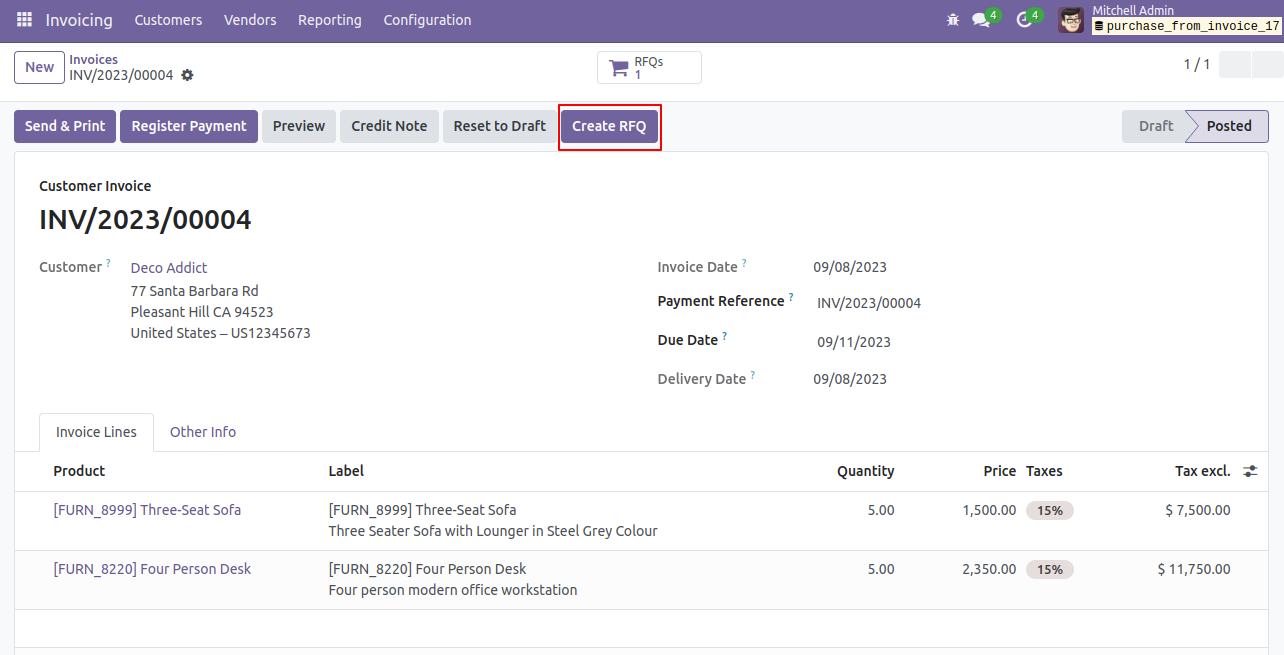Image resolution: width=1284 pixels, height=655 pixels.
Task: Click the Price column header
Action: pyautogui.click(x=999, y=471)
